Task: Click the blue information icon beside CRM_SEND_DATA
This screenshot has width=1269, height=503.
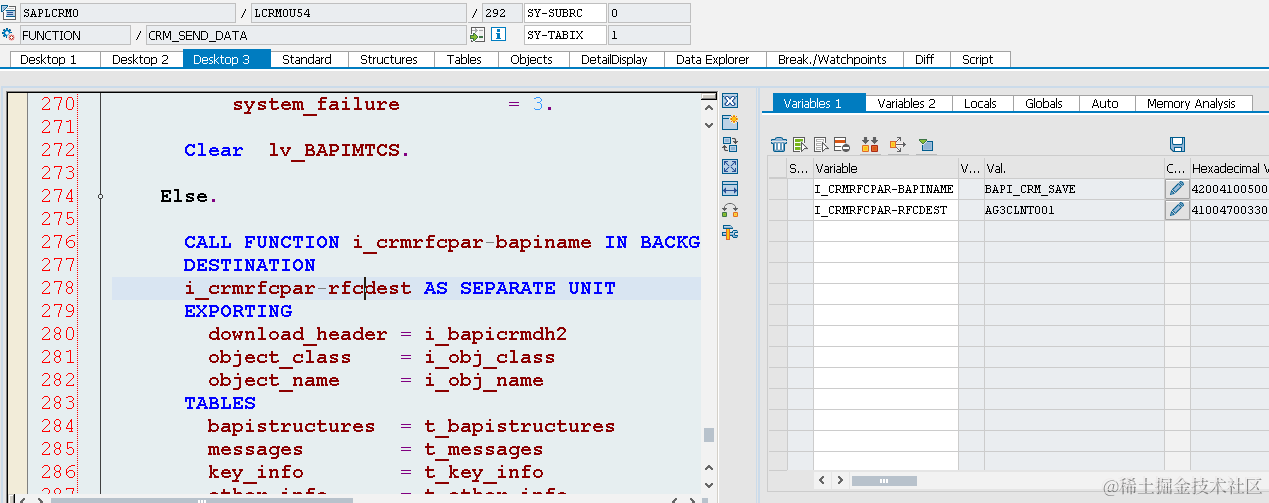Action: (x=498, y=35)
